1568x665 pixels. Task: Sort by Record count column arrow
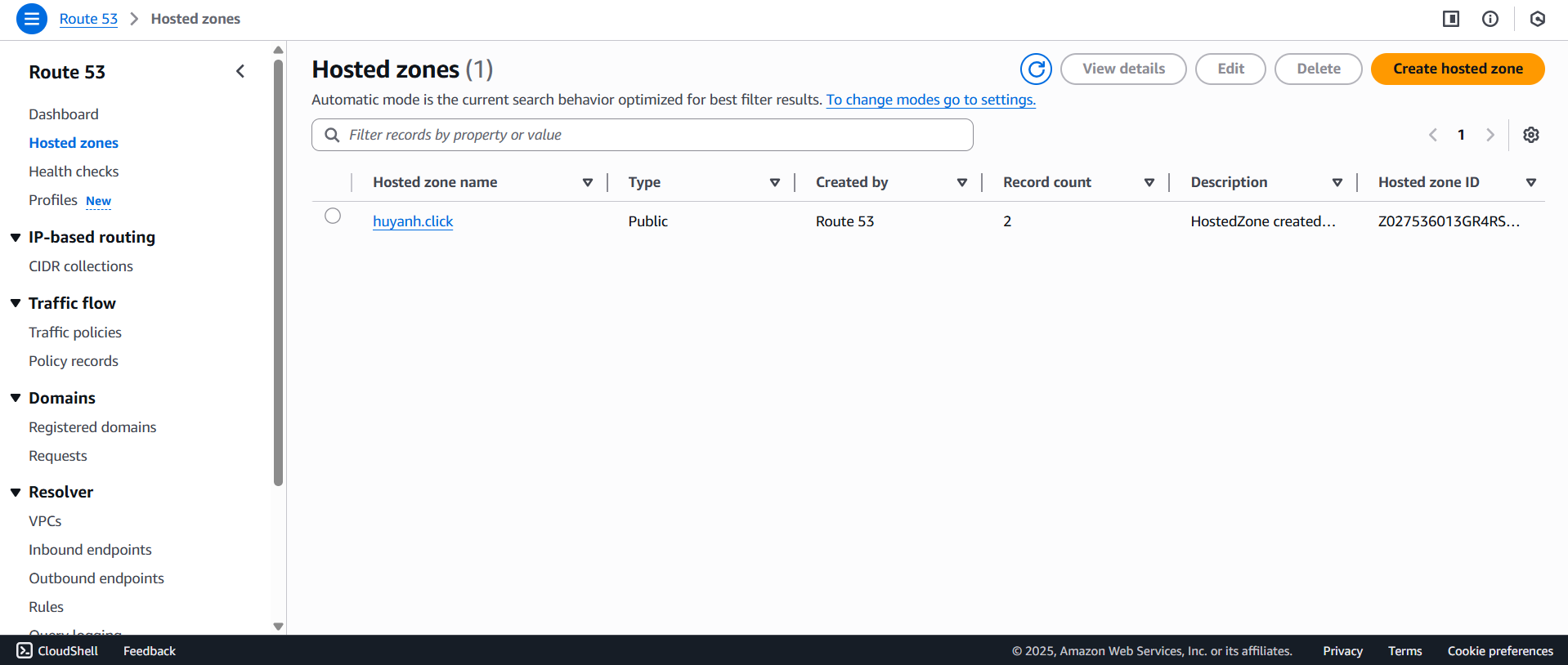pos(1149,182)
